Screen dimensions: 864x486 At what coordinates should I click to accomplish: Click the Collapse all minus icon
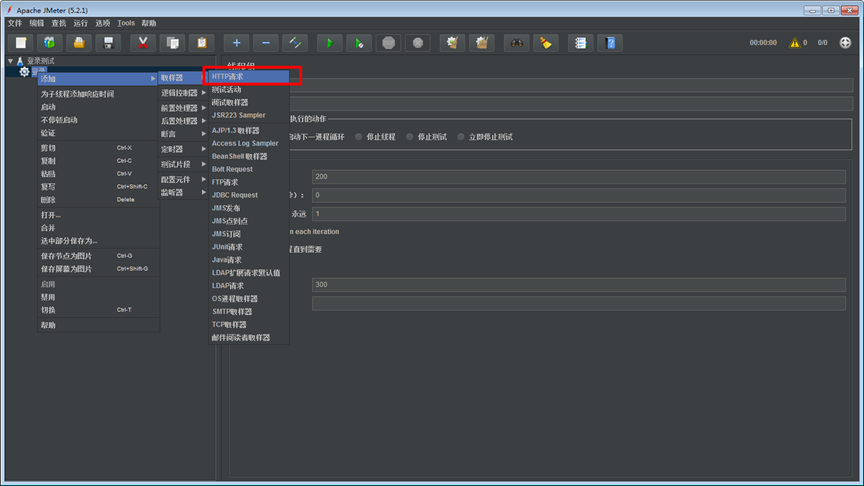point(266,42)
